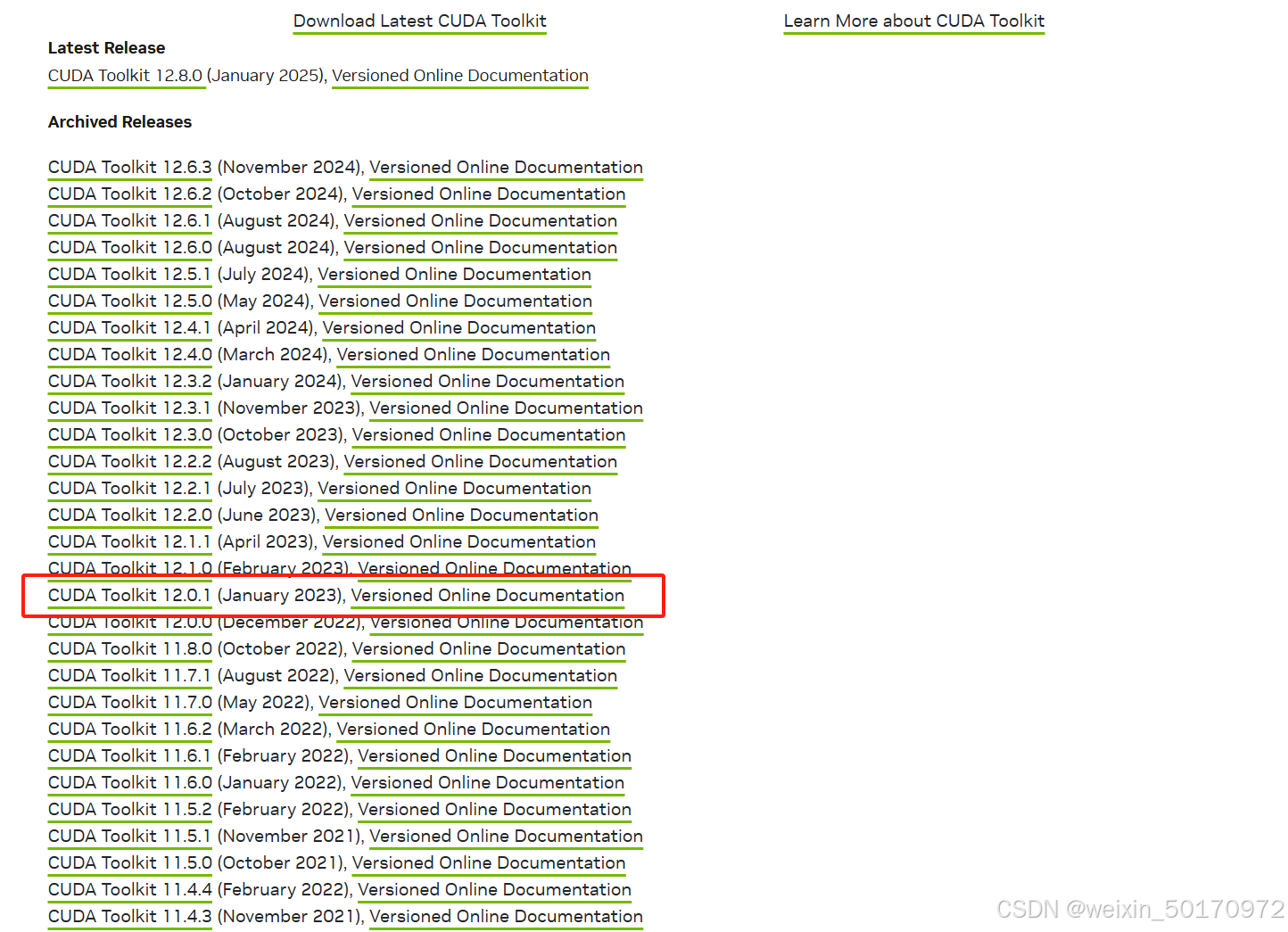Click the CUDA Toolkit 12.0.1 link
The width and height of the screenshot is (1288, 932).
click(x=130, y=595)
